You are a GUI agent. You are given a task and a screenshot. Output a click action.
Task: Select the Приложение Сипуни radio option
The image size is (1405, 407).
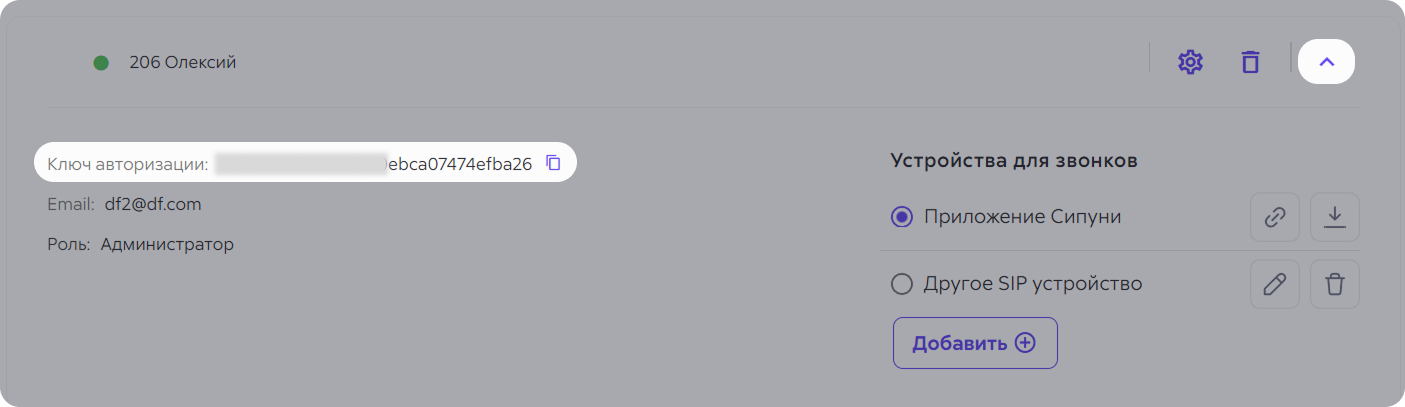click(x=902, y=217)
